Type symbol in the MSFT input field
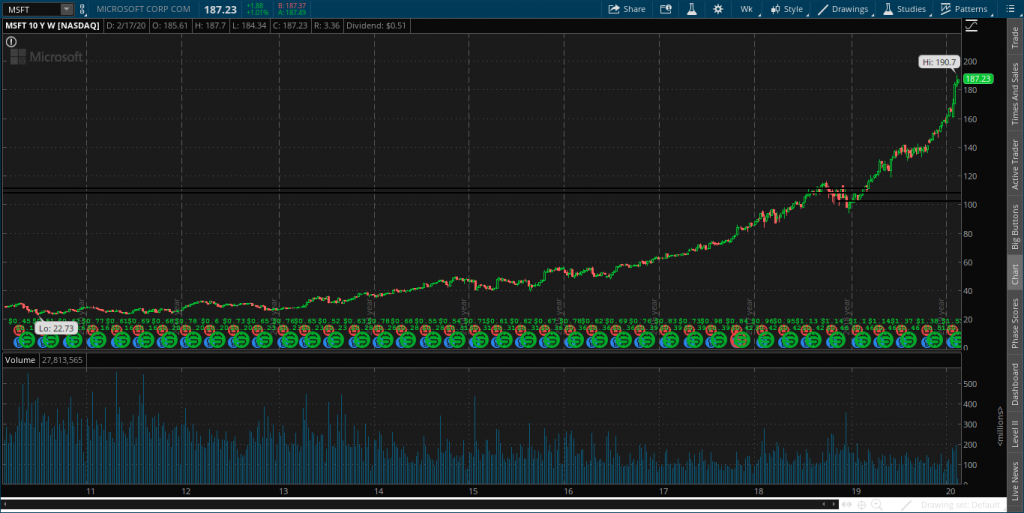The width and height of the screenshot is (1024, 513). (x=33, y=9)
